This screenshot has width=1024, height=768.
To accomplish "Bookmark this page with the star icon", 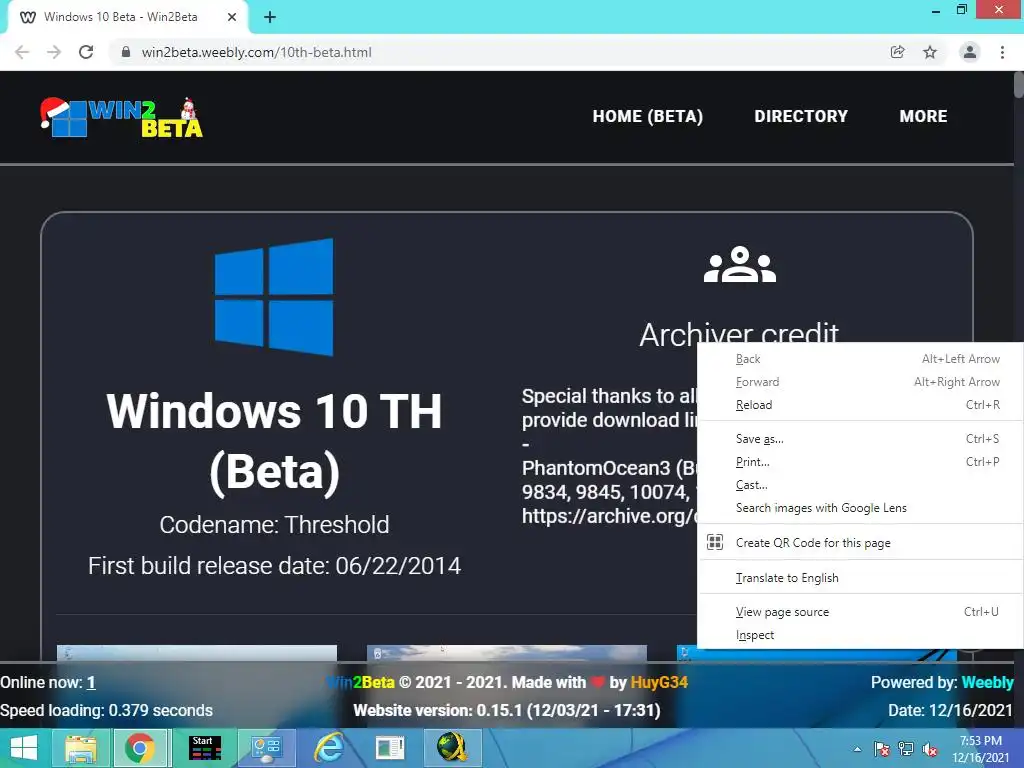I will pyautogui.click(x=930, y=52).
